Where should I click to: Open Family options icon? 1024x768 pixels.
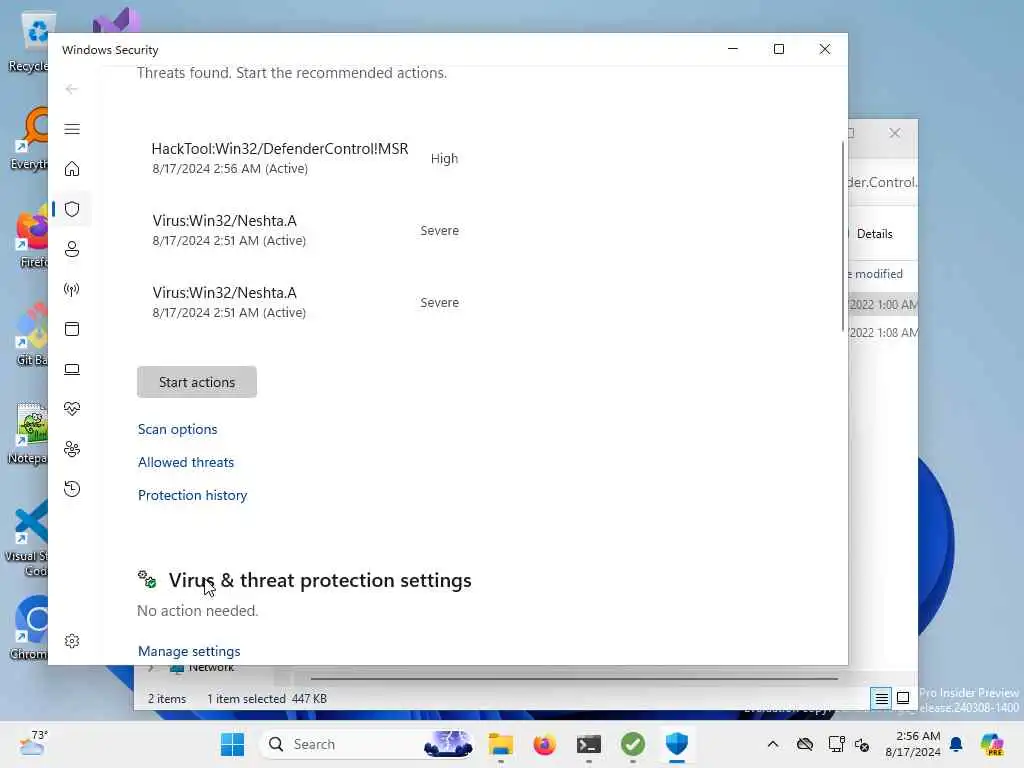coord(72,449)
